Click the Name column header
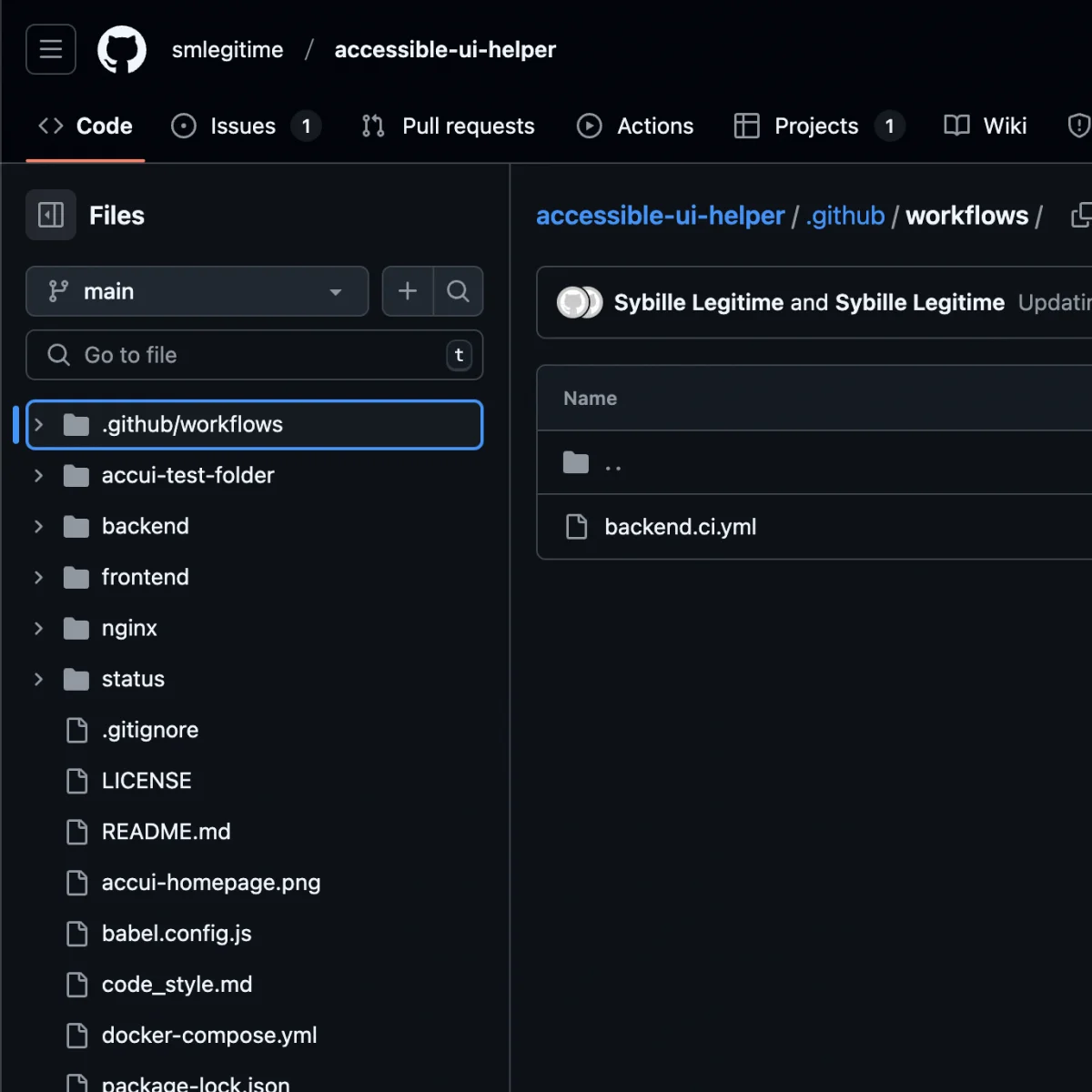The width and height of the screenshot is (1092, 1092). tap(590, 398)
